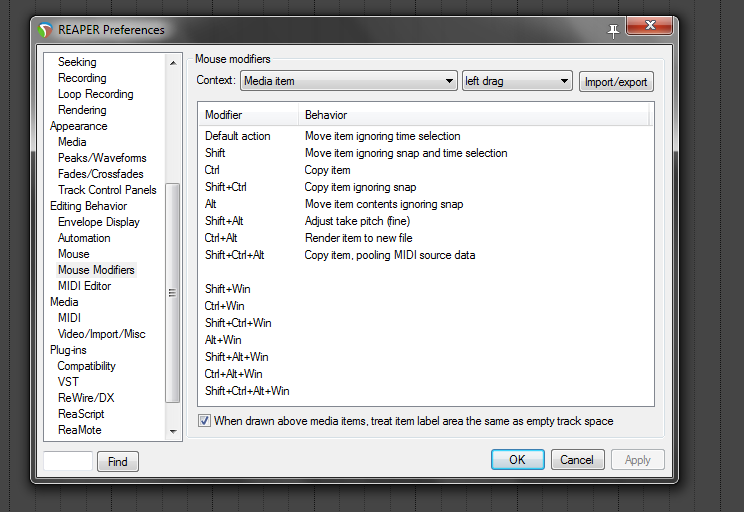The height and width of the screenshot is (512, 744).
Task: Open the MIDI Editor preferences page
Action: click(84, 286)
